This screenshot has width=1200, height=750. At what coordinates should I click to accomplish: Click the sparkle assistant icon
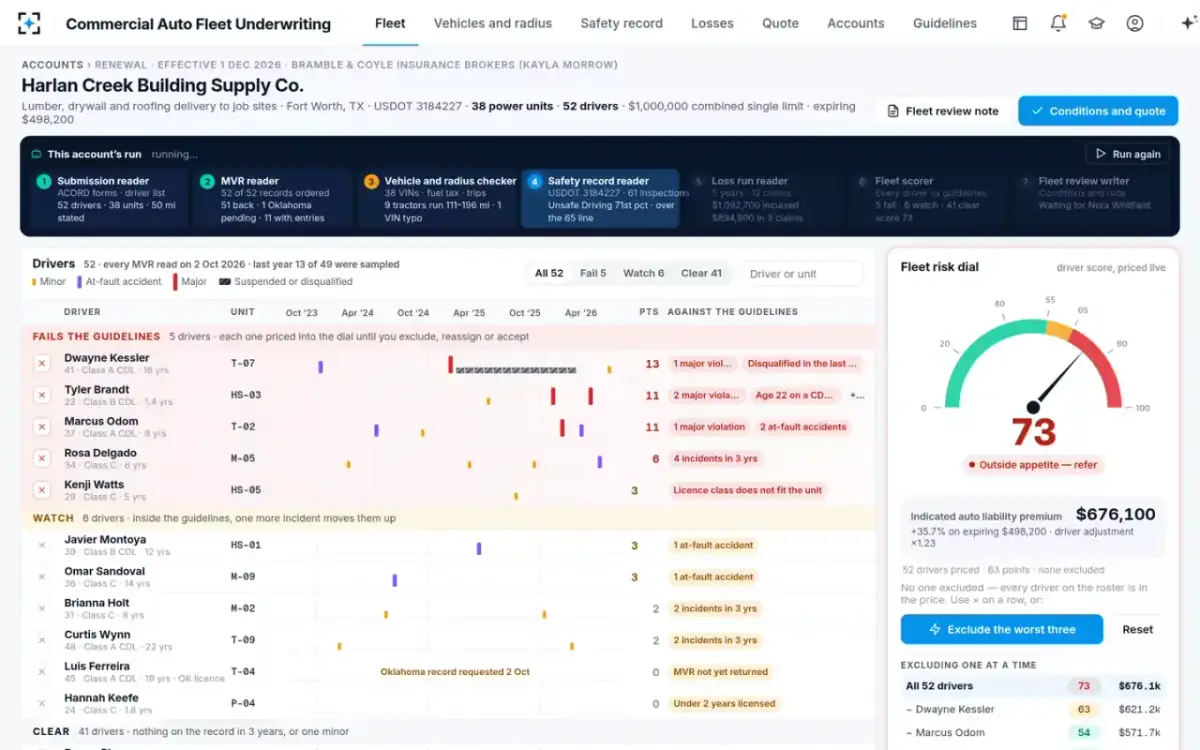pos(1188,23)
